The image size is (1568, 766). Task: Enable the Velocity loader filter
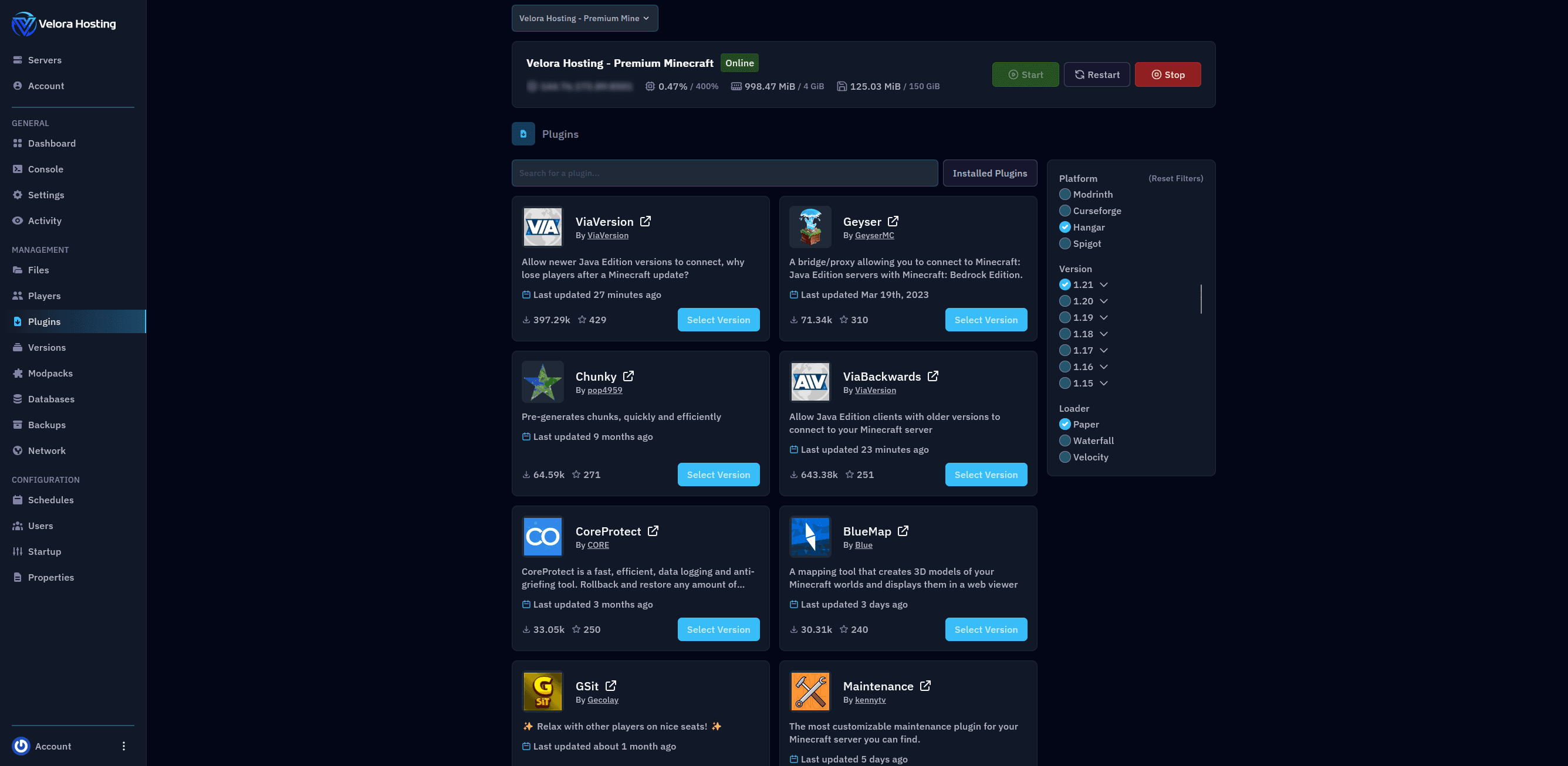(1065, 457)
